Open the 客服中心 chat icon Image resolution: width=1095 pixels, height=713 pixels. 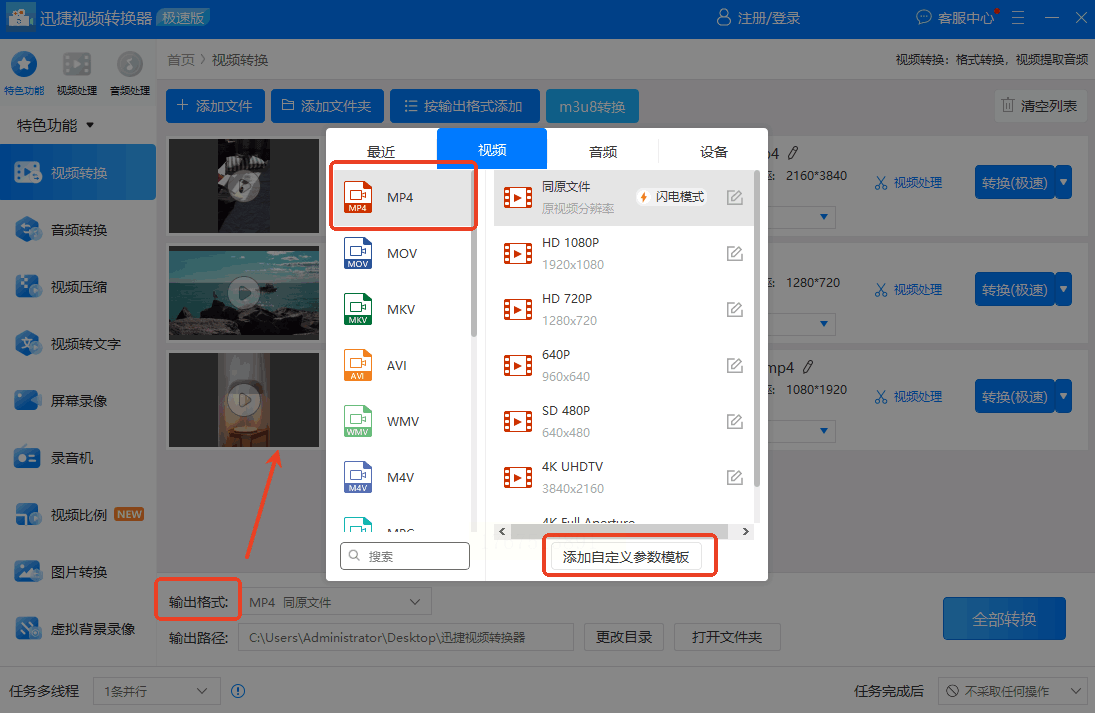(923, 17)
